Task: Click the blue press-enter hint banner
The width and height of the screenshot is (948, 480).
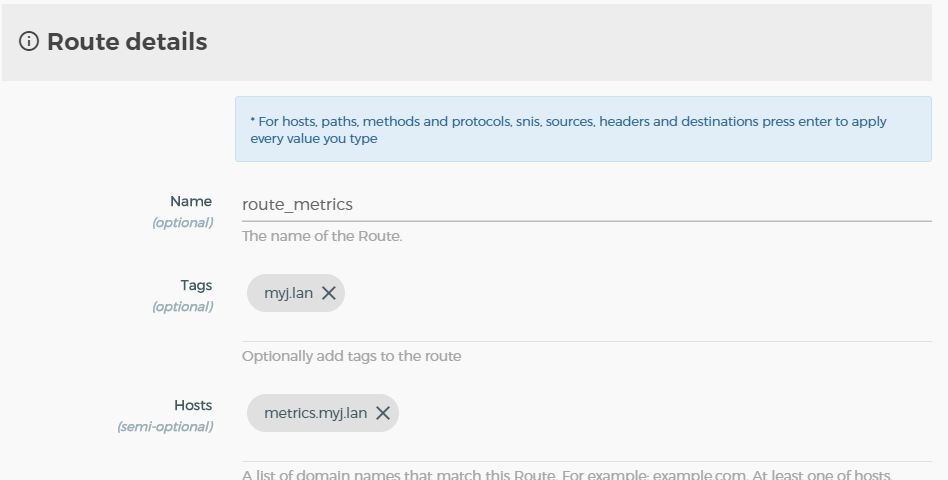Action: pyautogui.click(x=583, y=129)
